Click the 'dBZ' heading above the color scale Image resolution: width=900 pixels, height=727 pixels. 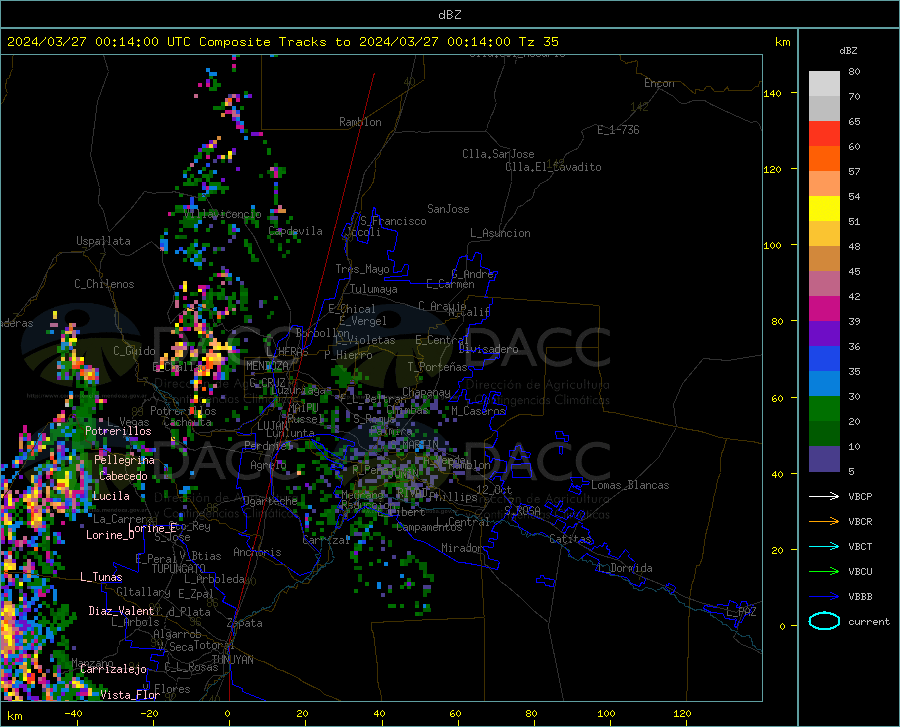pos(848,50)
